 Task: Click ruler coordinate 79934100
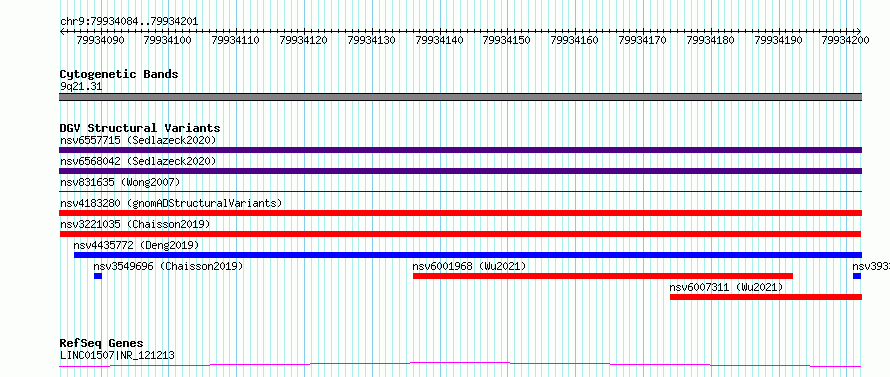tap(167, 40)
